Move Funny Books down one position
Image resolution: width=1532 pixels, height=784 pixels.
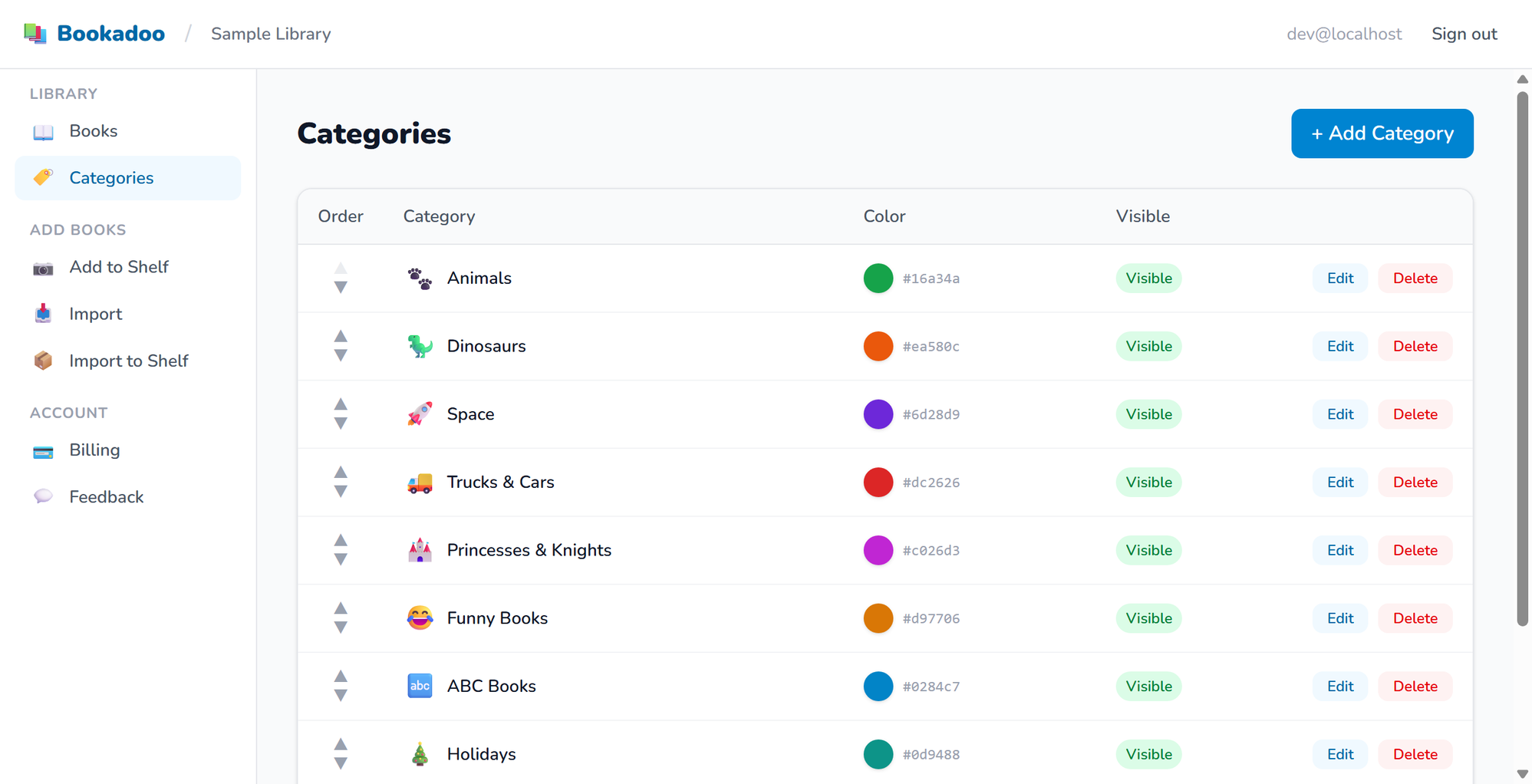tap(341, 628)
